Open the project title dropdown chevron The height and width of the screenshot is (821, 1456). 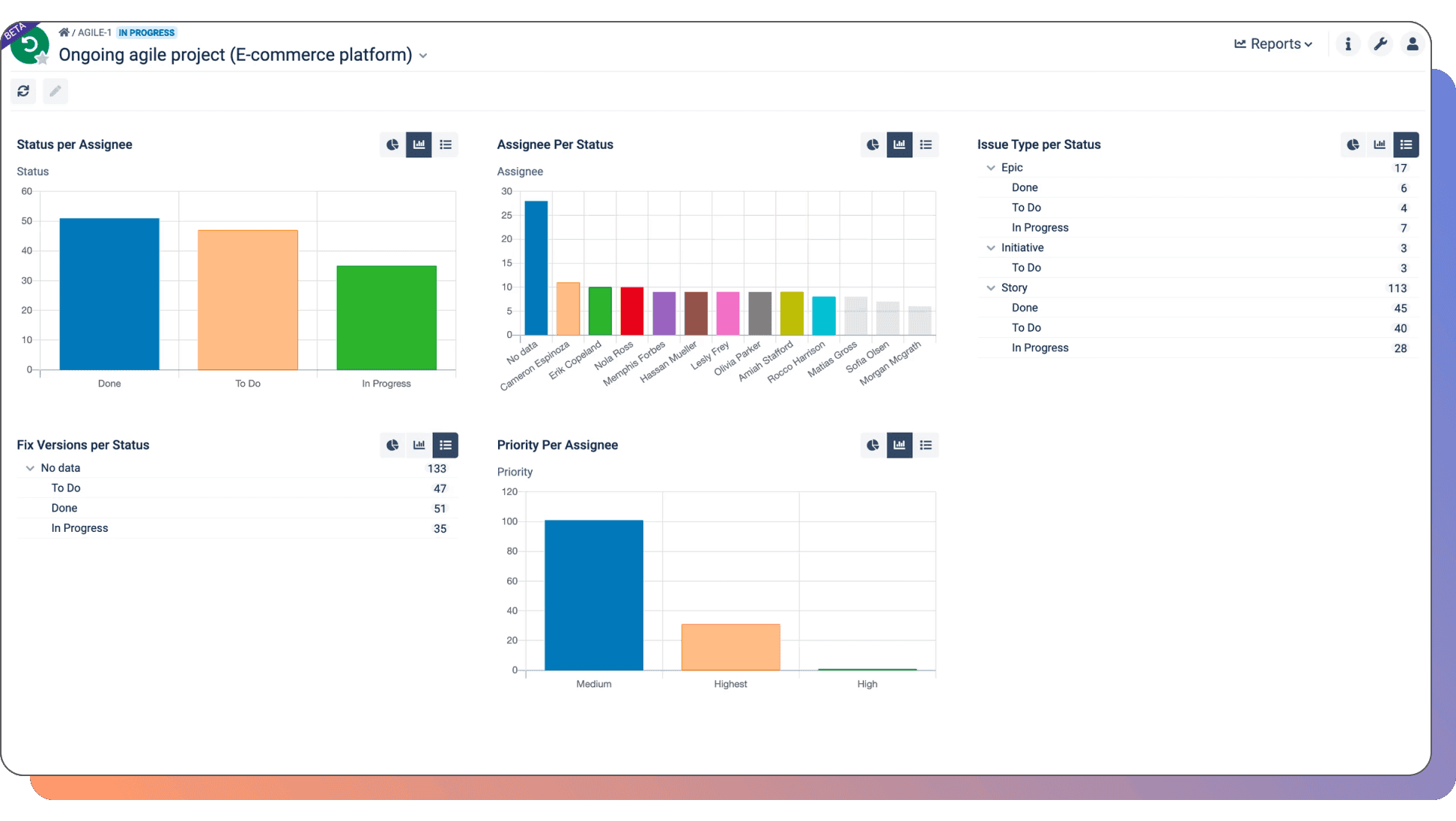(423, 56)
